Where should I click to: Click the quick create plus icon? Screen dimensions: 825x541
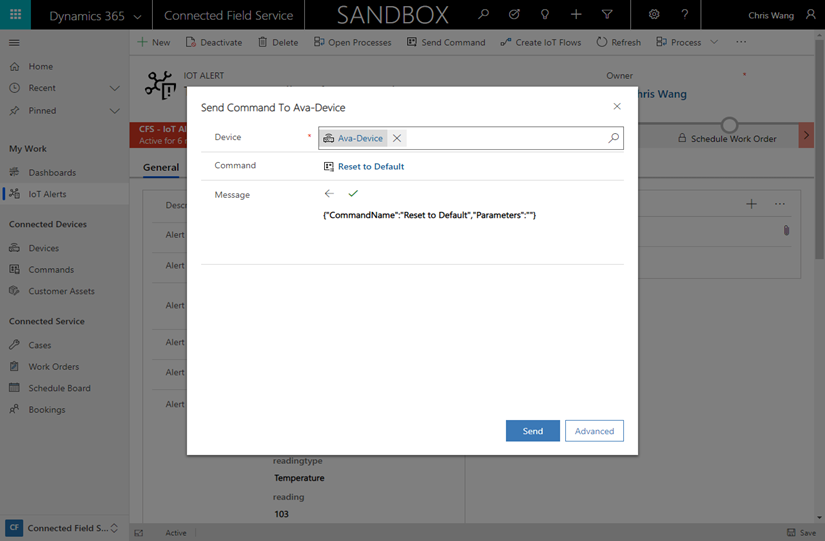coord(576,15)
